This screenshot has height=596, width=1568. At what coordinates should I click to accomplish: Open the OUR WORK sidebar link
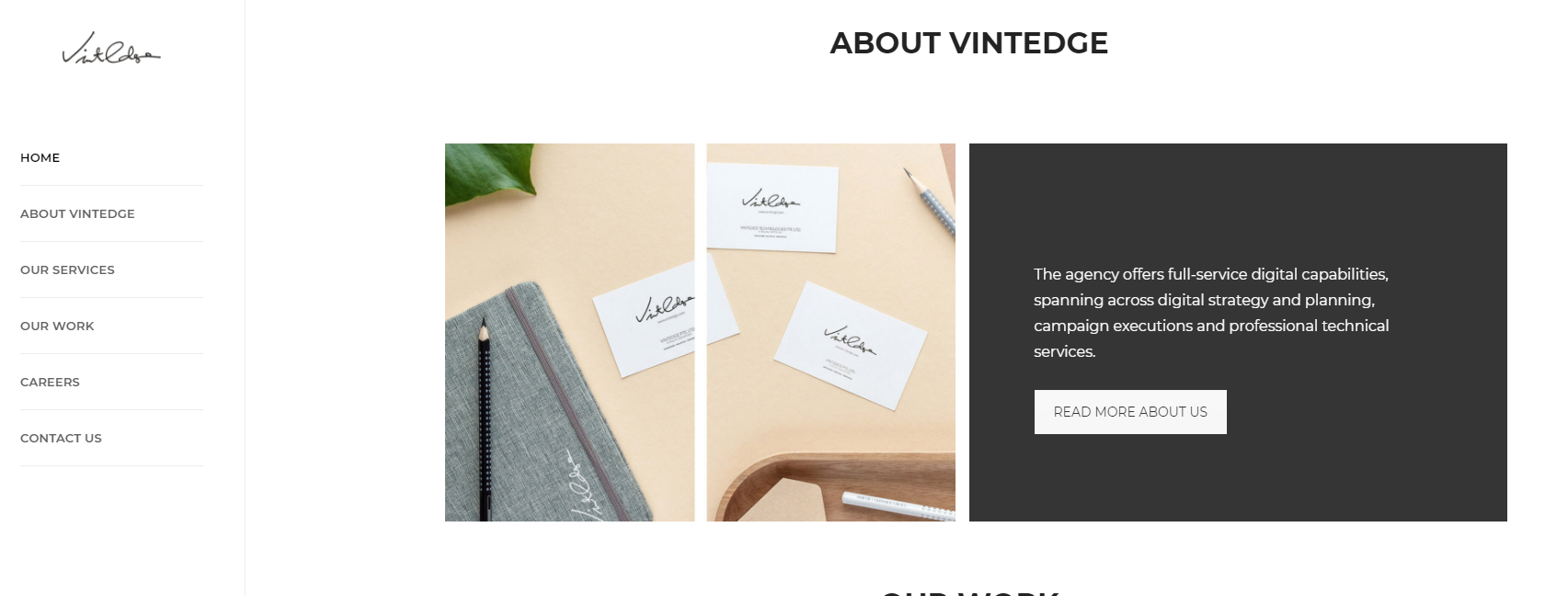[x=57, y=327]
